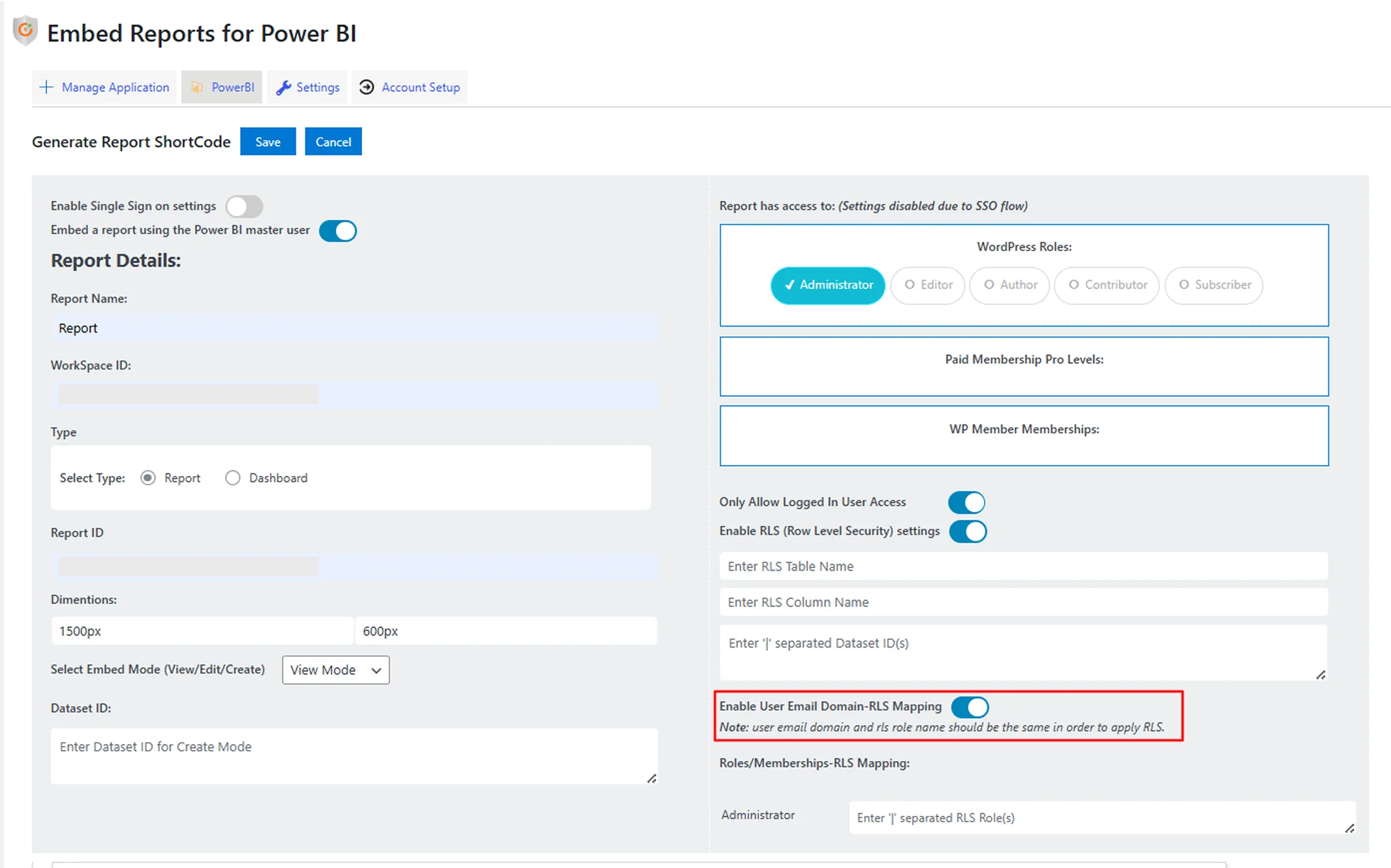This screenshot has width=1391, height=868.
Task: Select the Report type radio button
Action: click(x=148, y=478)
